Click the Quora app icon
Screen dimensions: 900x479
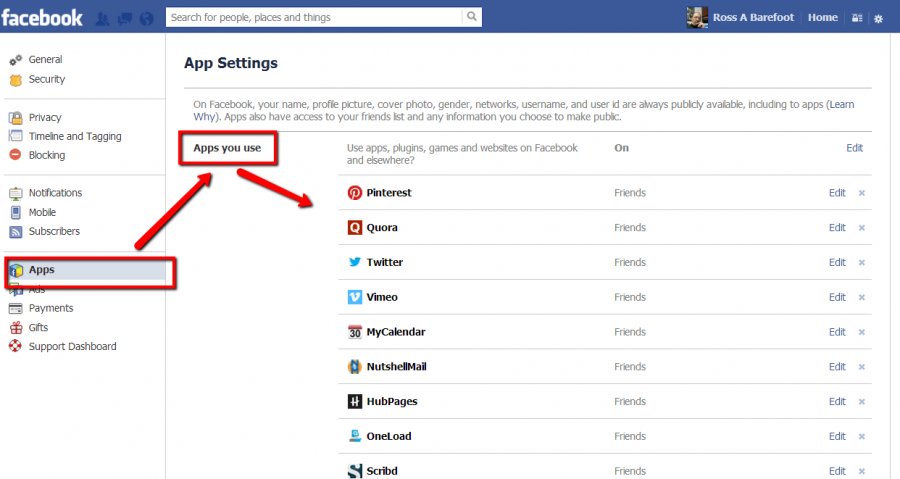point(355,228)
